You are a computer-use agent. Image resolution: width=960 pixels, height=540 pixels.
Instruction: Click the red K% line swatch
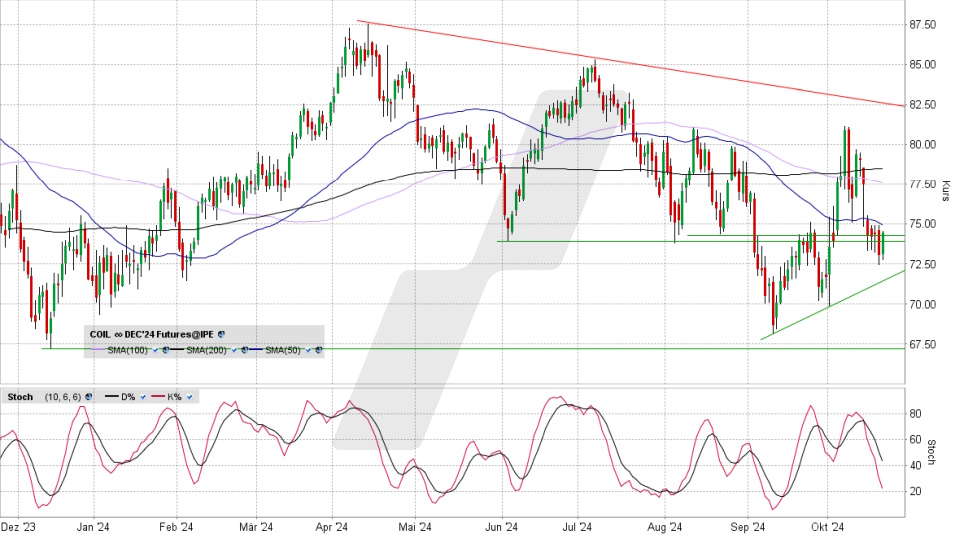[158, 396]
